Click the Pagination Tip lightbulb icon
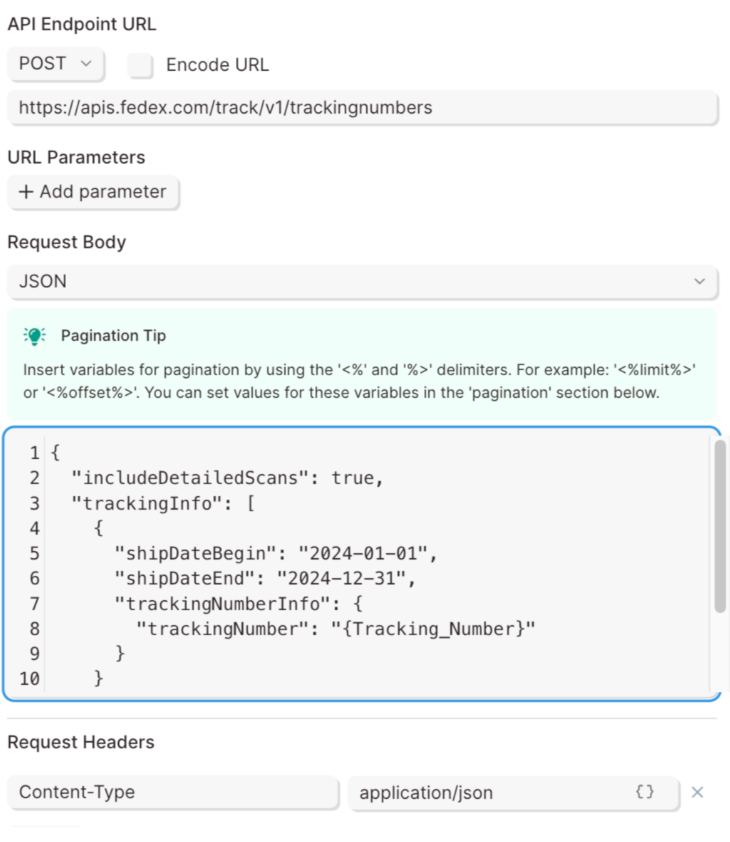 click(34, 336)
